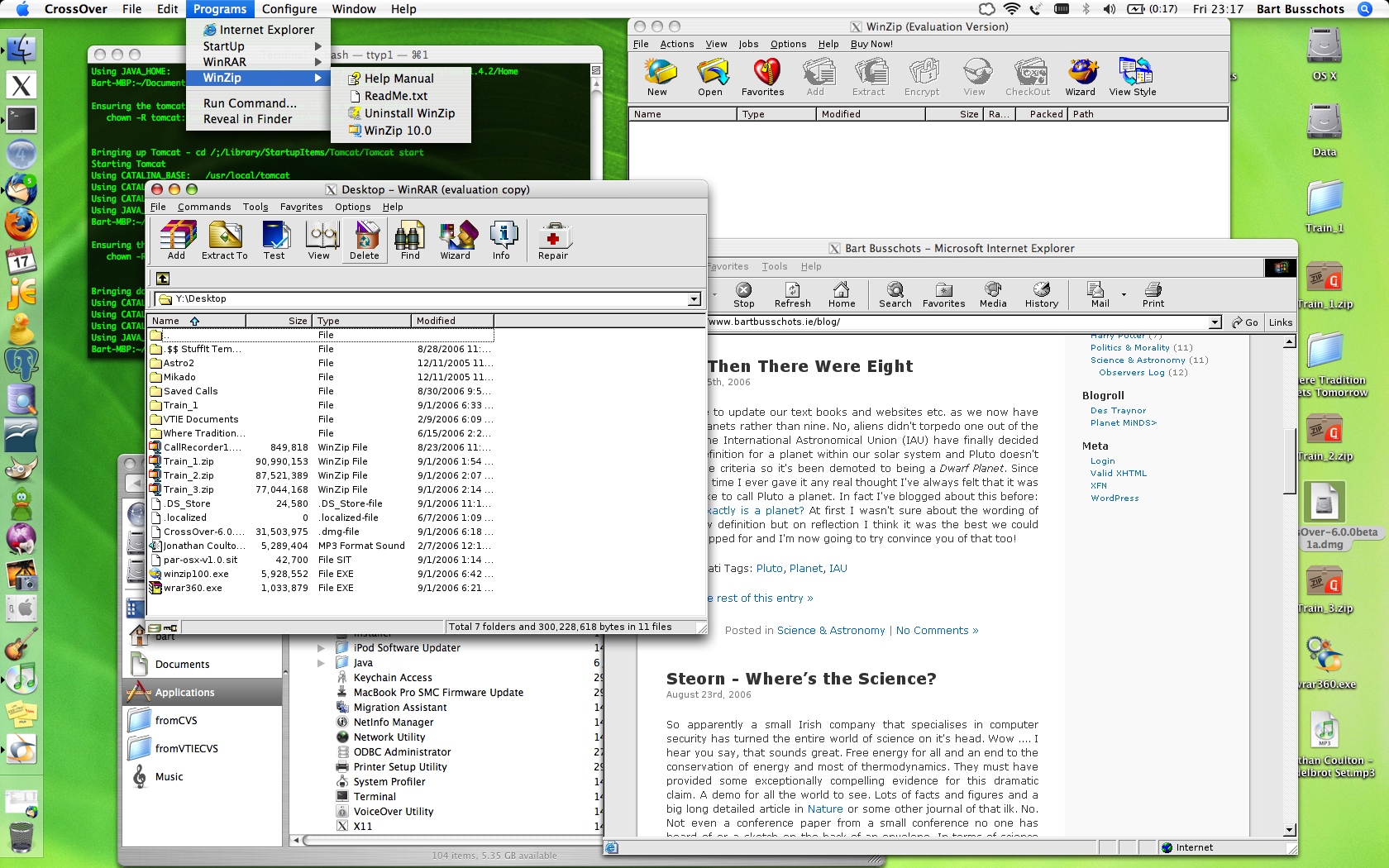Launch the Wizard in WinRAR toolbar

coord(456,241)
